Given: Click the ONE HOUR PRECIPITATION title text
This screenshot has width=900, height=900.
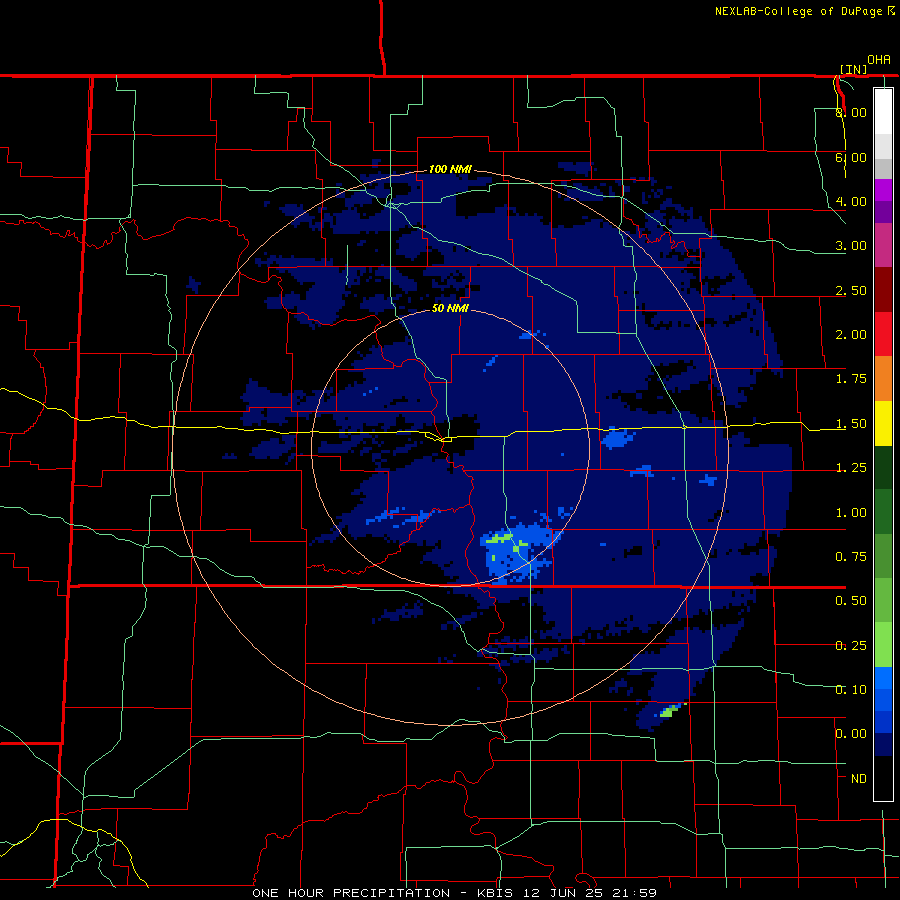Looking at the screenshot, I should point(351,893).
